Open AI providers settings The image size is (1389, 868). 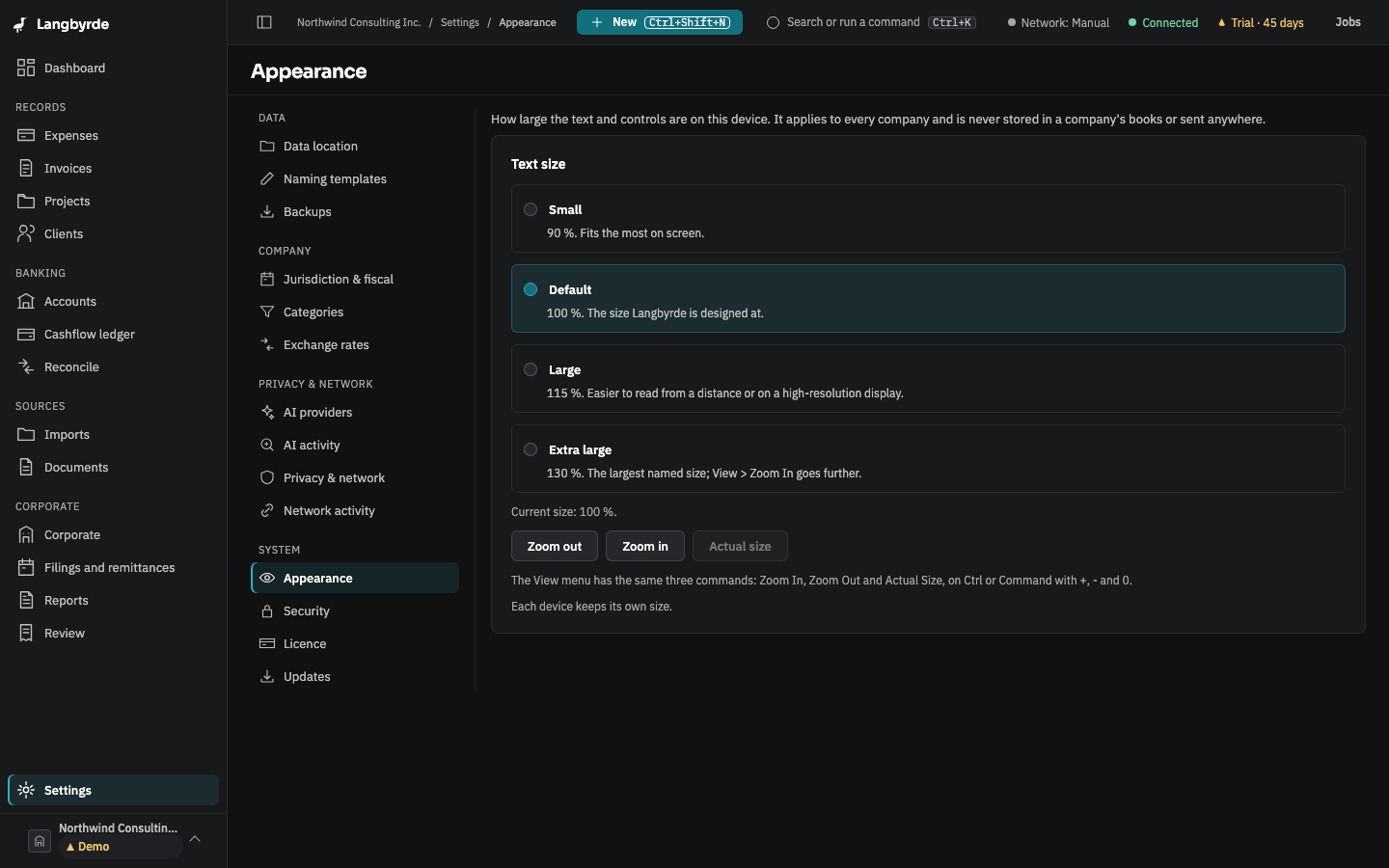point(355,412)
